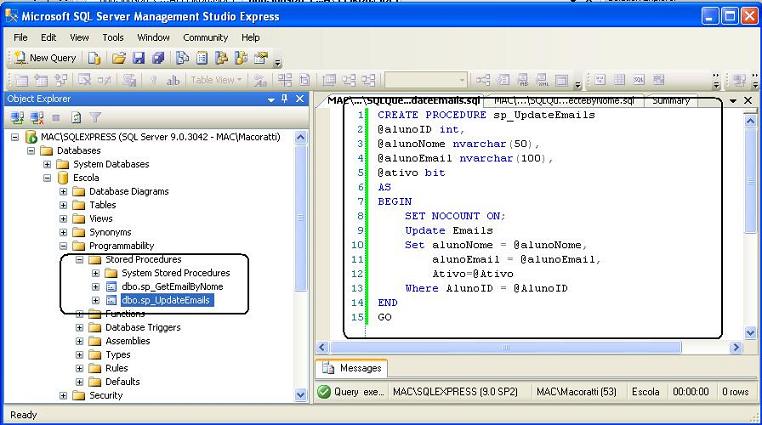Save the current query with the floppy icon

(x=139, y=58)
